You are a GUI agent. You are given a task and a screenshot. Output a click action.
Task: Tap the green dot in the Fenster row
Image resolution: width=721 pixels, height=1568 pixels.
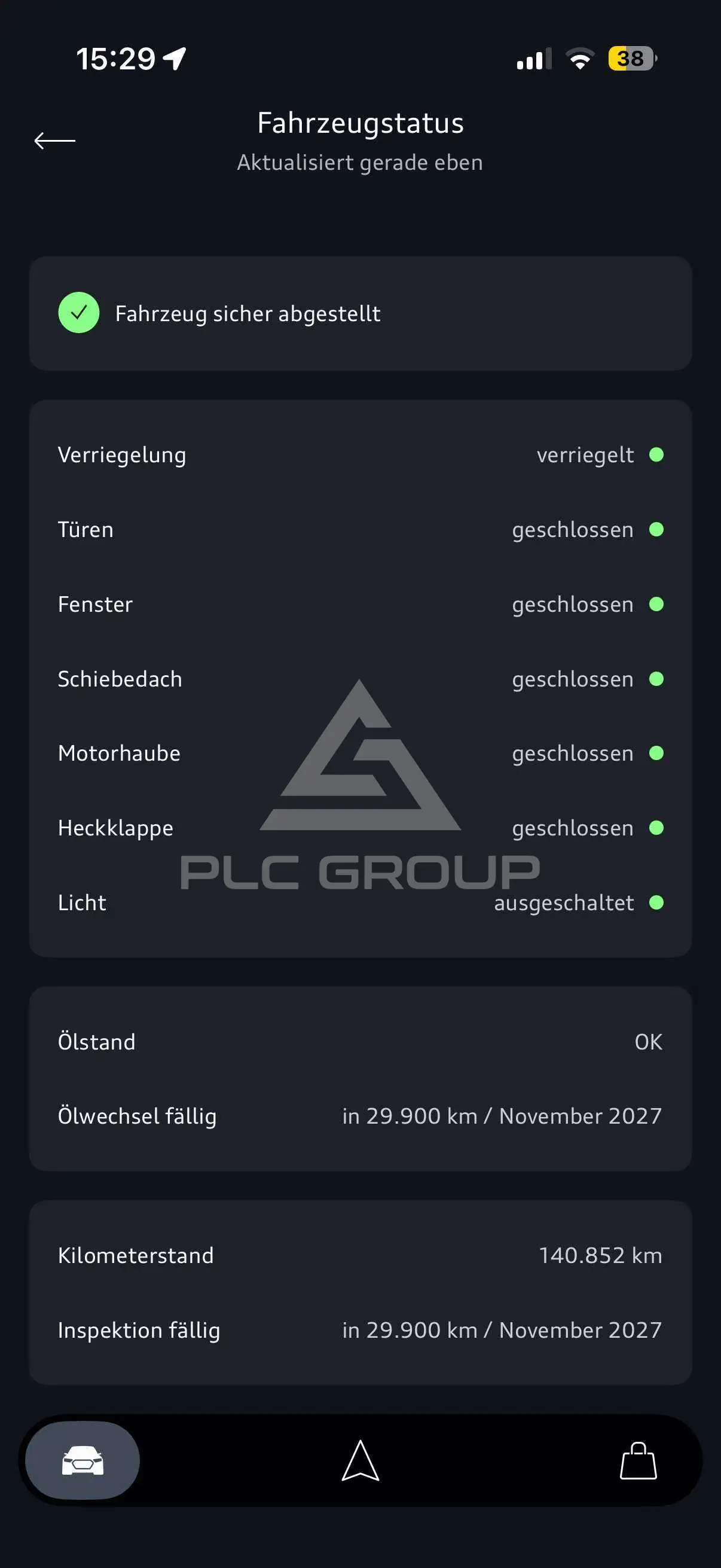pos(656,604)
